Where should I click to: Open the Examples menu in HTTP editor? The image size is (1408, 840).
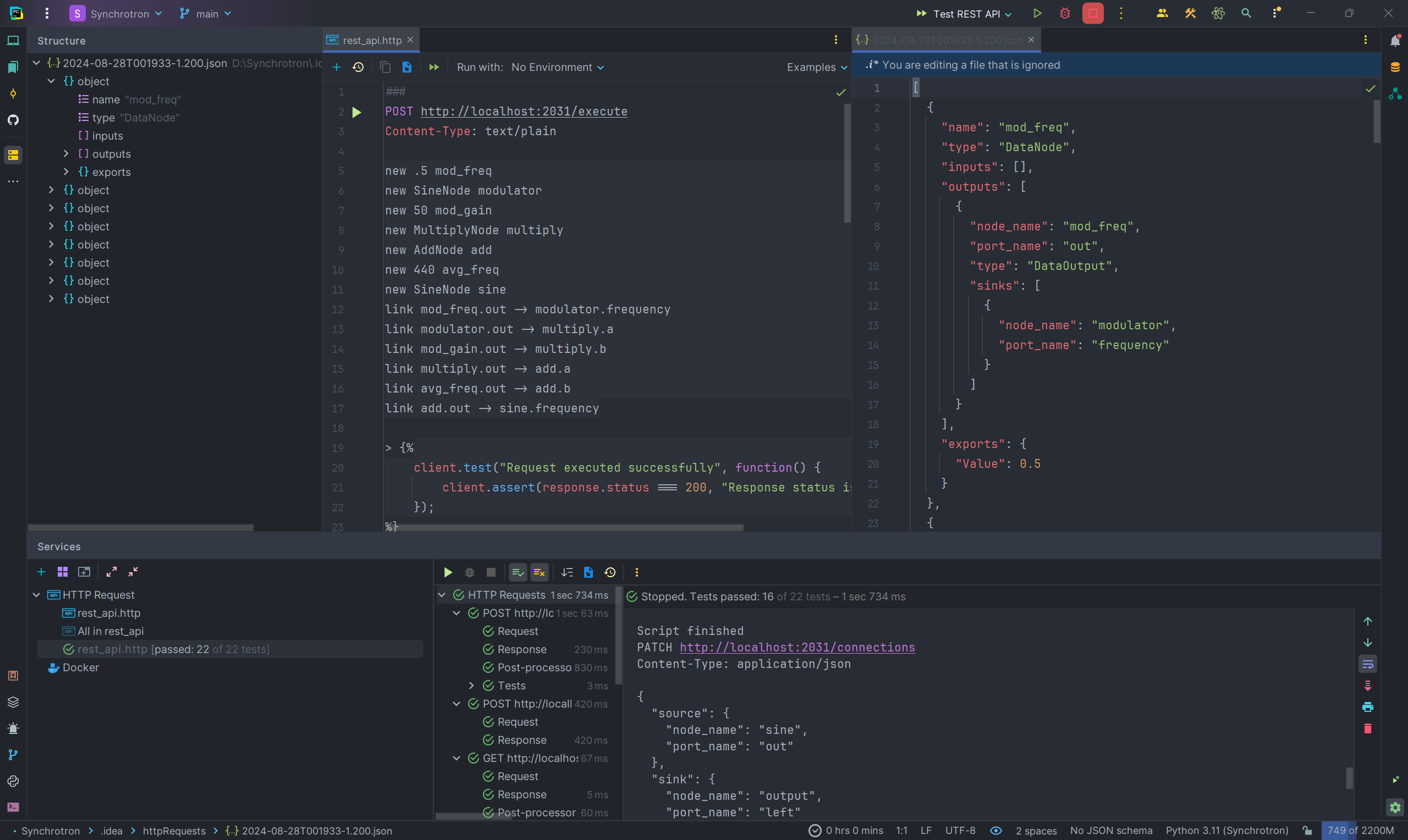pos(816,68)
